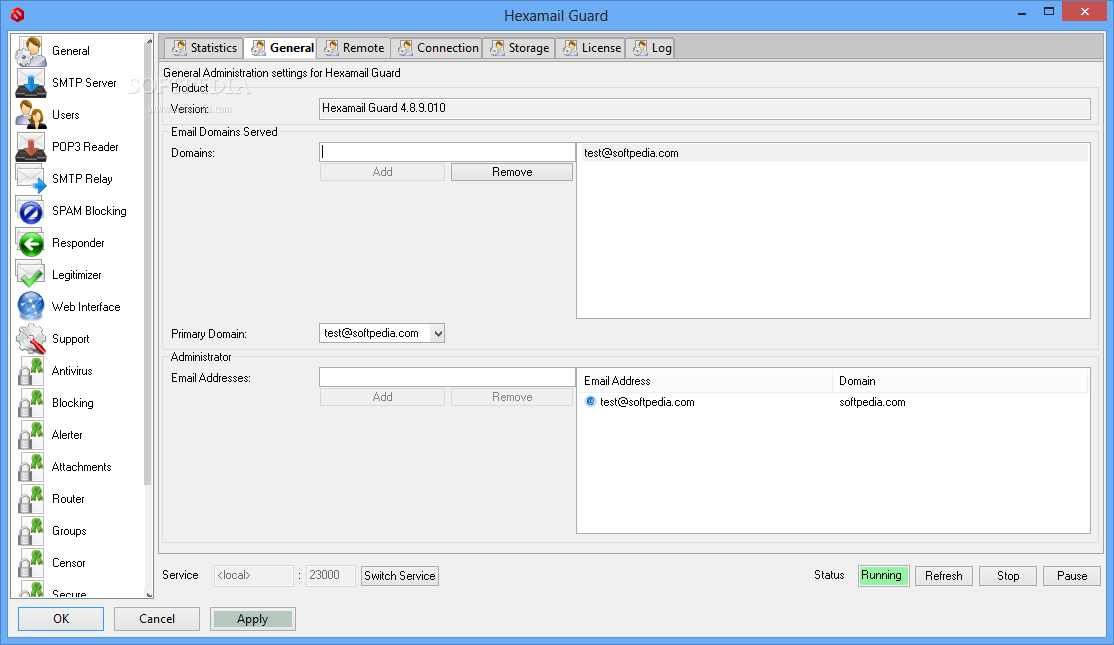1114x645 pixels.
Task: Open the Storage tab
Action: [x=519, y=48]
